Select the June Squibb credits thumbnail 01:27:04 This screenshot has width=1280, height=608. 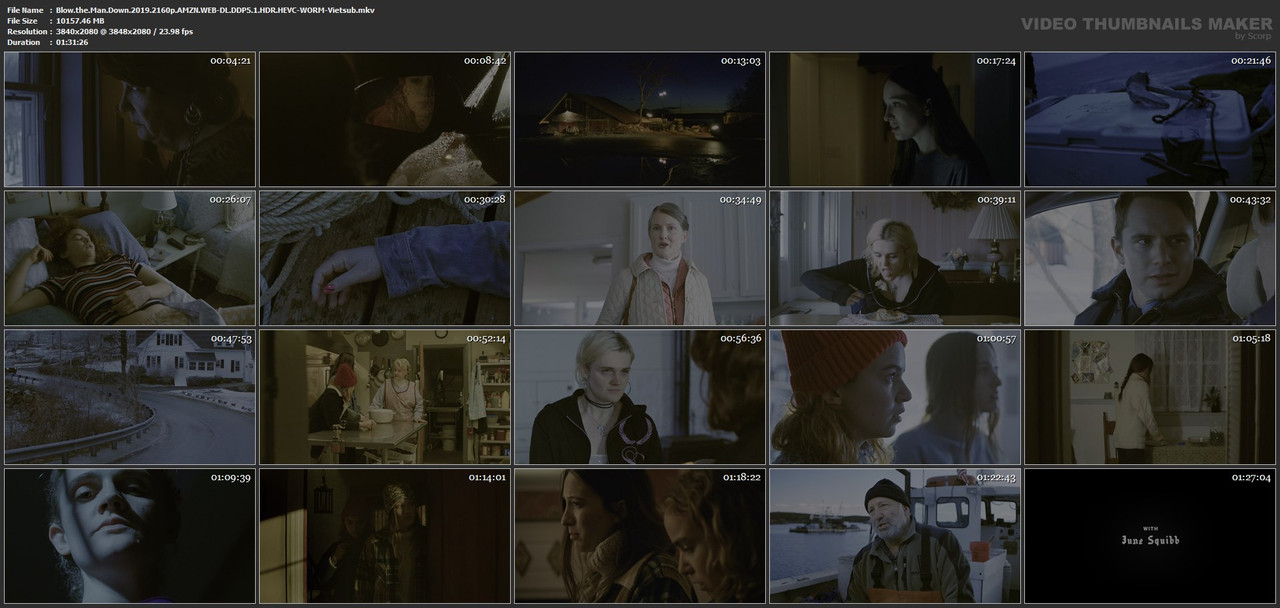[1150, 536]
